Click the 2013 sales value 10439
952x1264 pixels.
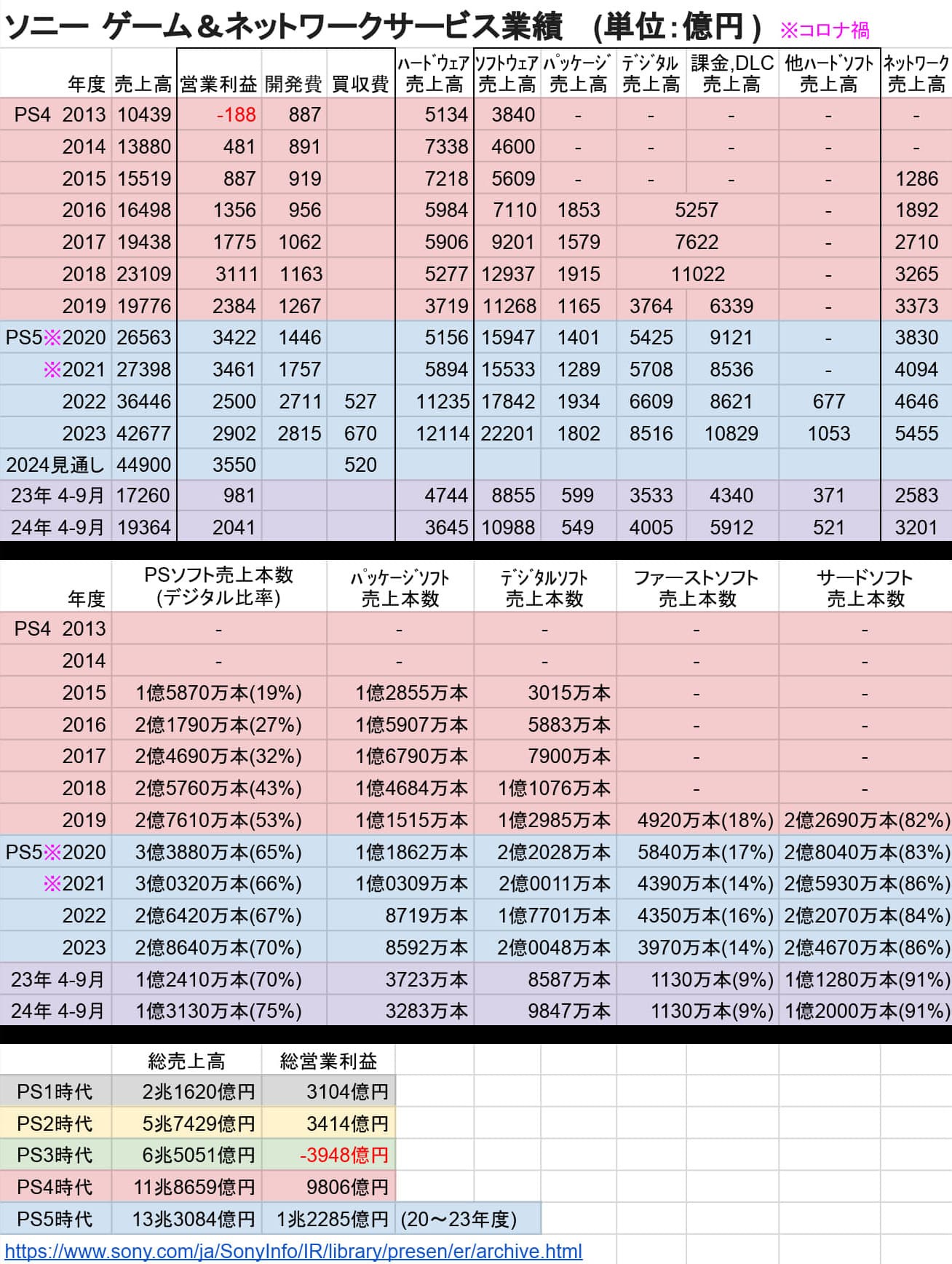(x=143, y=115)
